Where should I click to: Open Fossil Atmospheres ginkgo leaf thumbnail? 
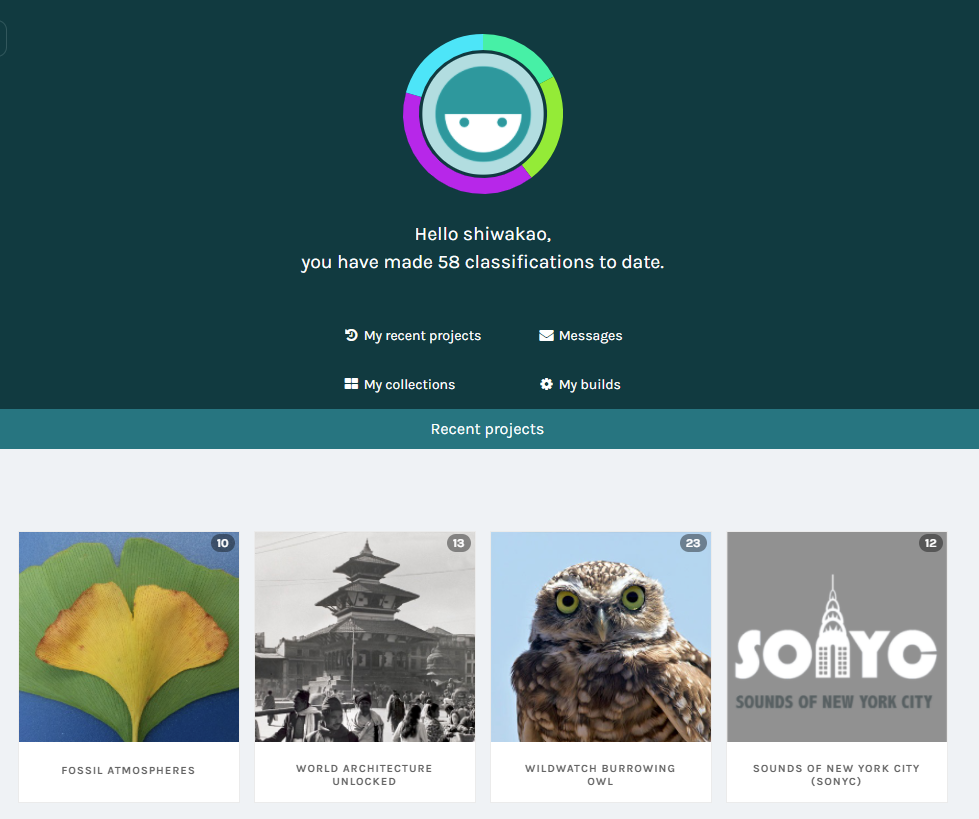pyautogui.click(x=129, y=637)
